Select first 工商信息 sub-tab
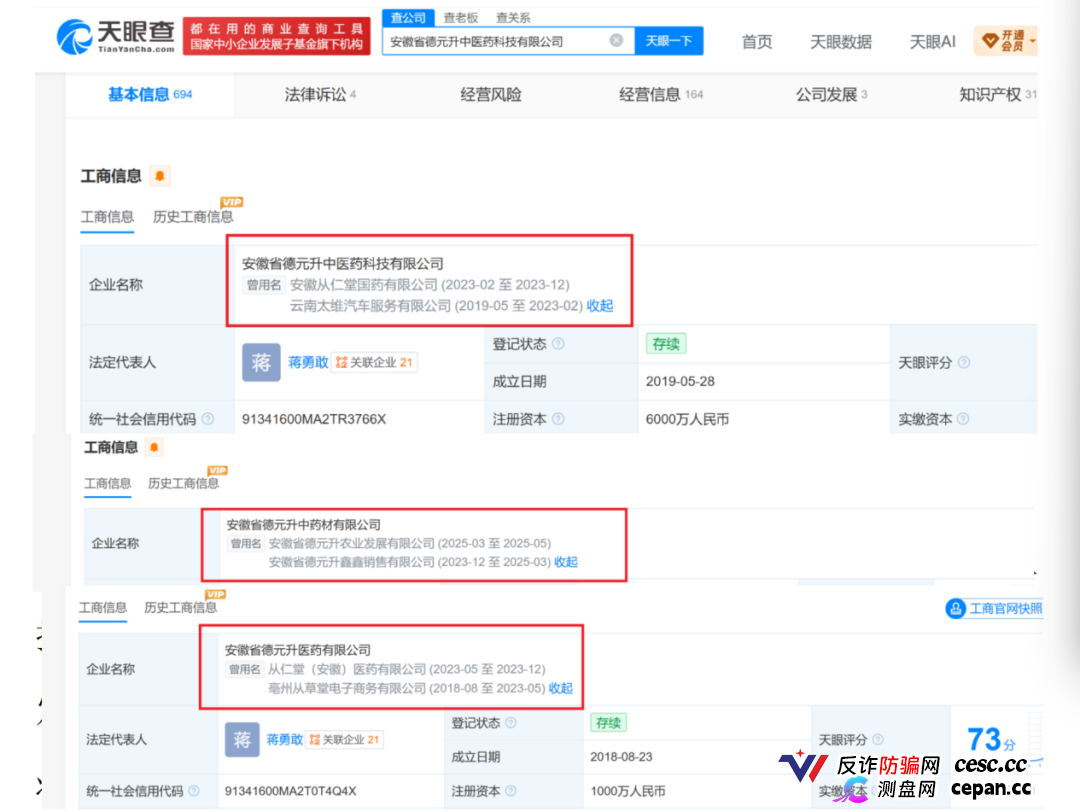 pyautogui.click(x=107, y=216)
